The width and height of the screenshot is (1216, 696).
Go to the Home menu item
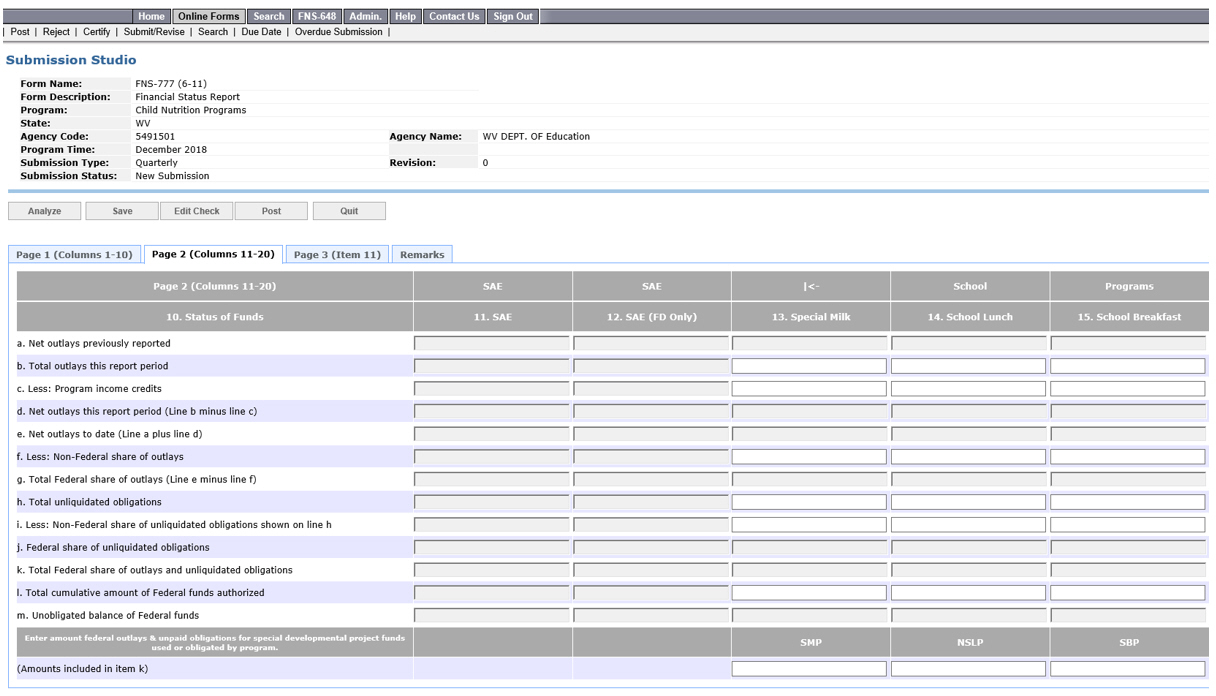click(151, 17)
